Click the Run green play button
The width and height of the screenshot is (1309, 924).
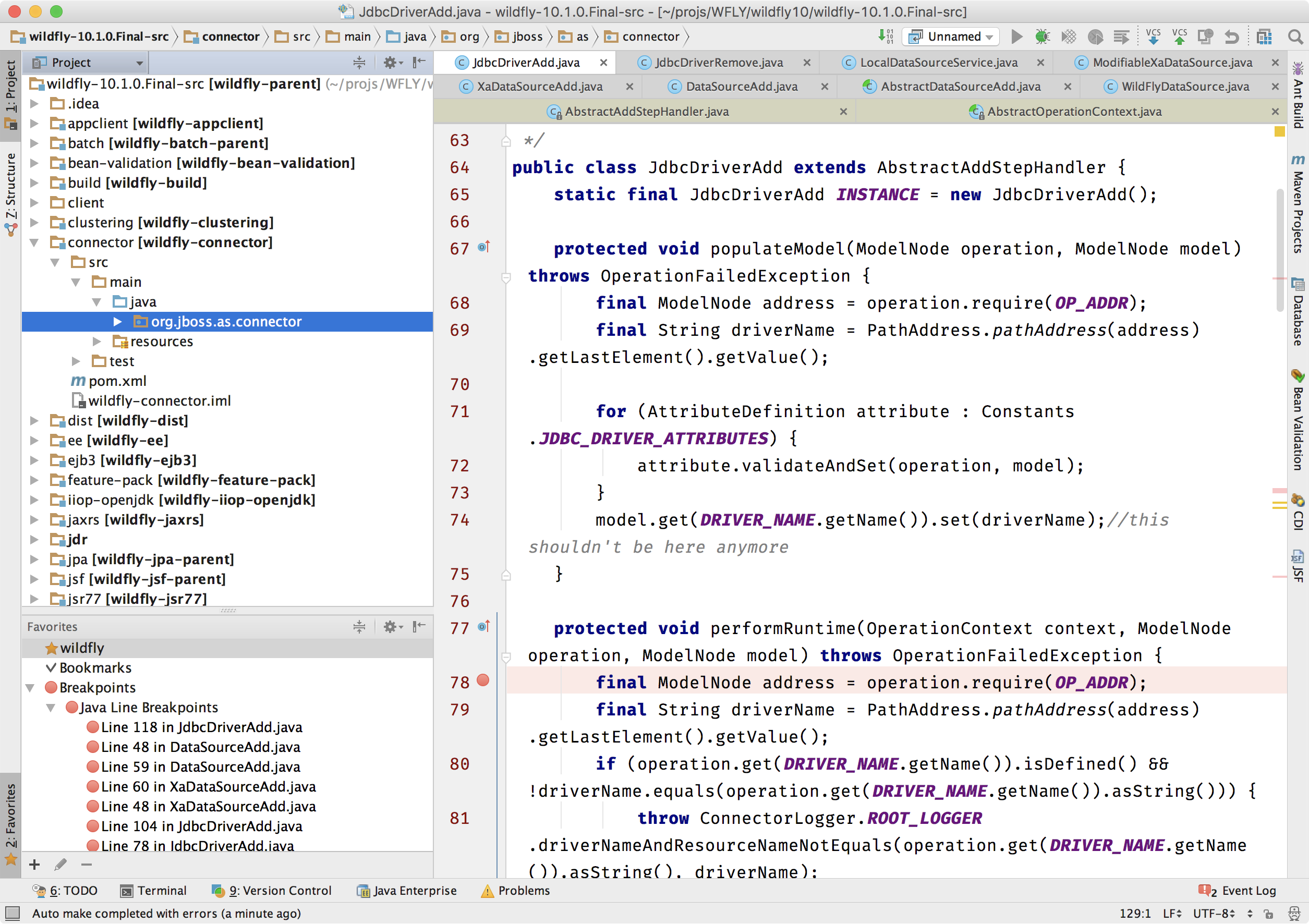[x=1016, y=37]
